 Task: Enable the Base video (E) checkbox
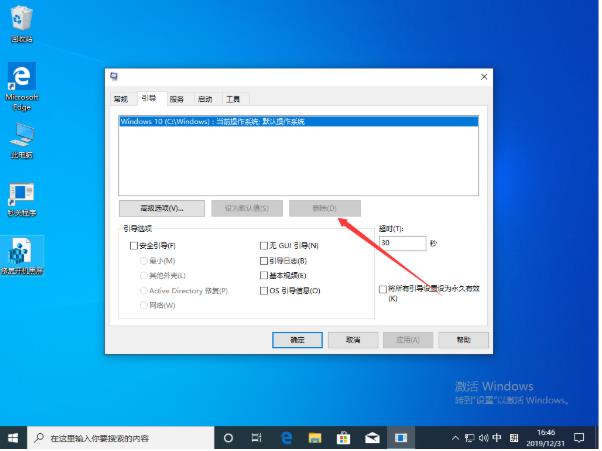(264, 276)
